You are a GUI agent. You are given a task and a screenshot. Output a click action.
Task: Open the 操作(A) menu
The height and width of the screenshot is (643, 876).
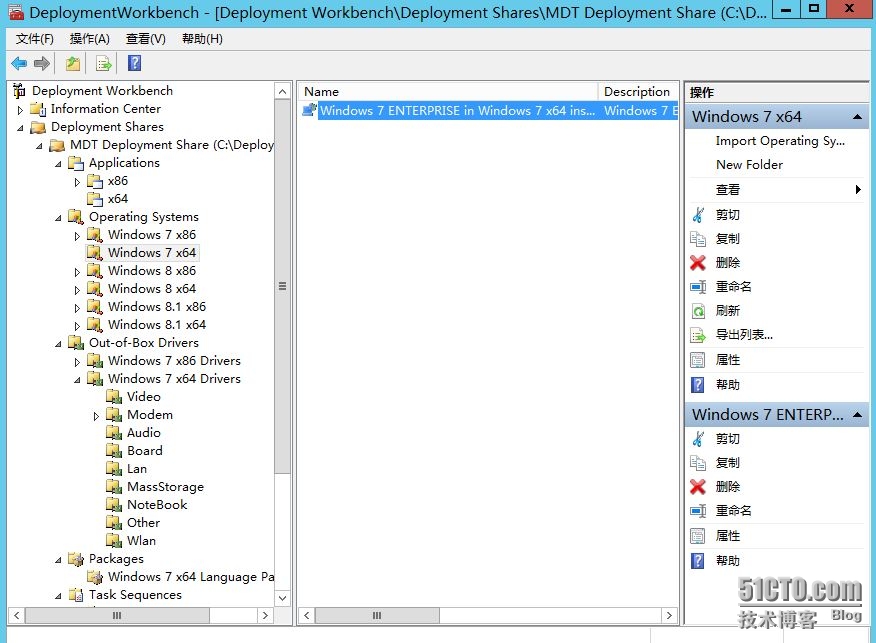(89, 39)
